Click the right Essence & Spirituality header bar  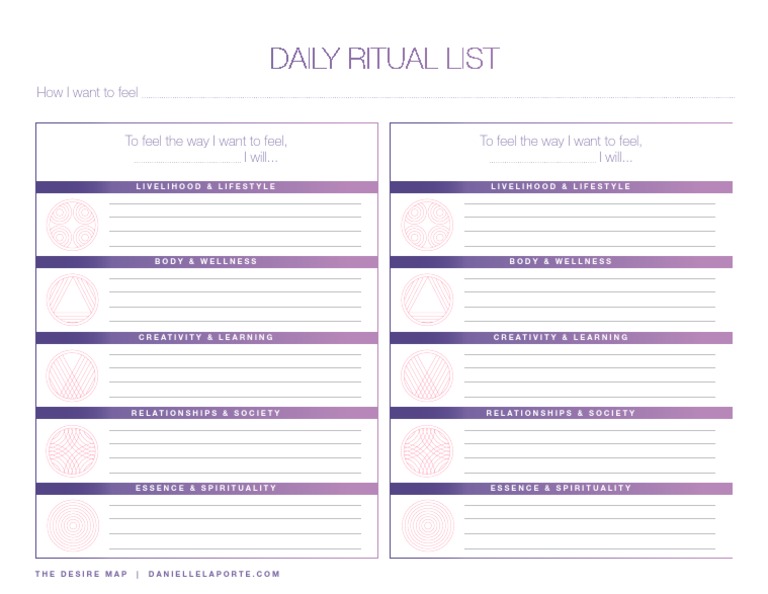point(561,488)
